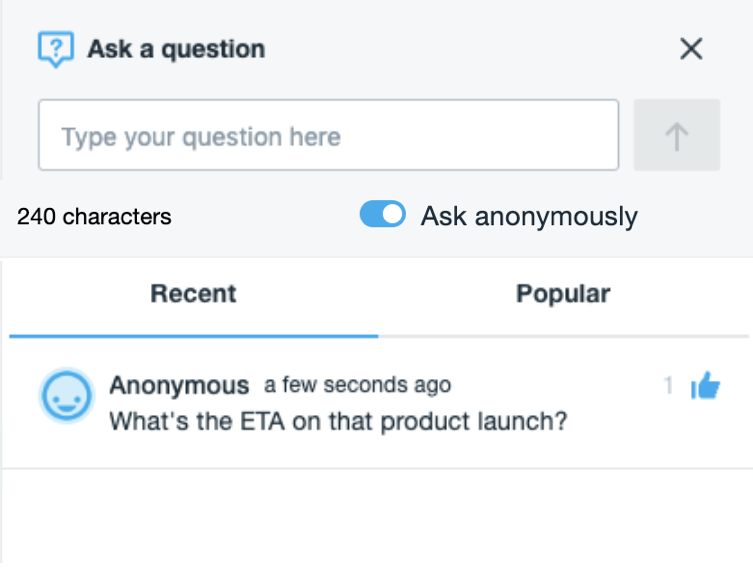Click the Anonymous author name
The image size is (753, 573).
click(x=179, y=385)
